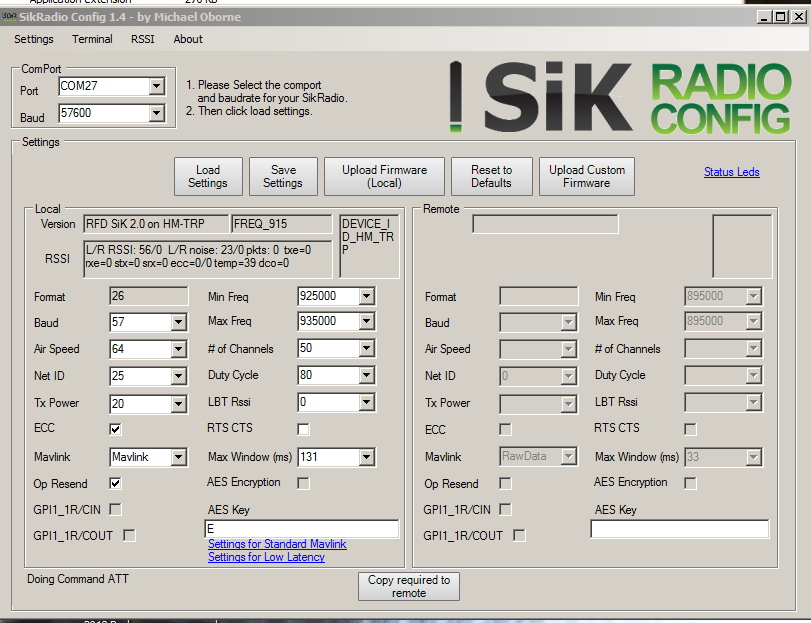Click DEVICE_ID_HM_TRP text box

coord(369,247)
